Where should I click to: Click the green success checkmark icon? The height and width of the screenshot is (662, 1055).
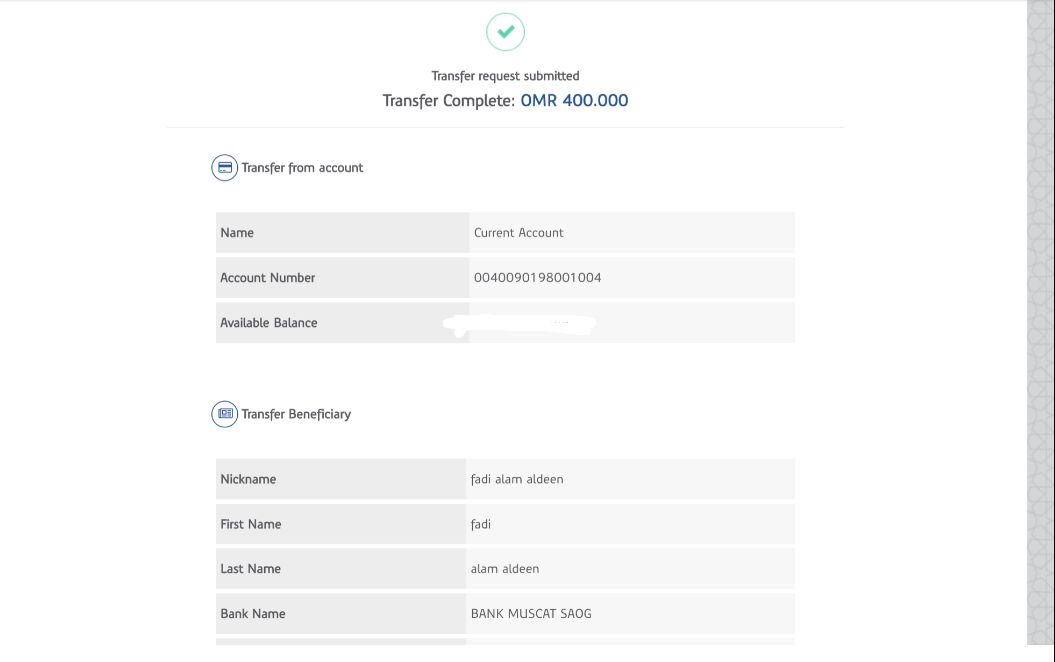pyautogui.click(x=505, y=32)
